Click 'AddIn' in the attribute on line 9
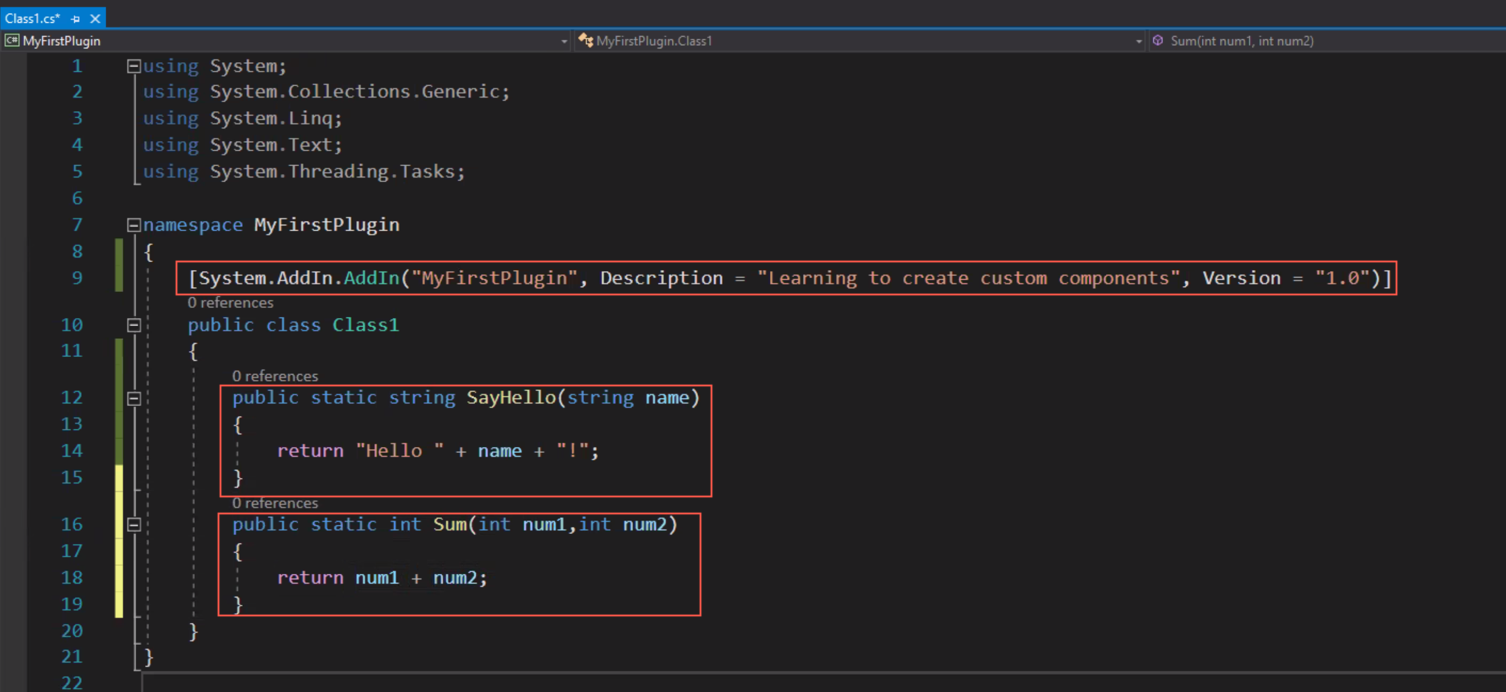This screenshot has height=692, width=1506. (371, 278)
